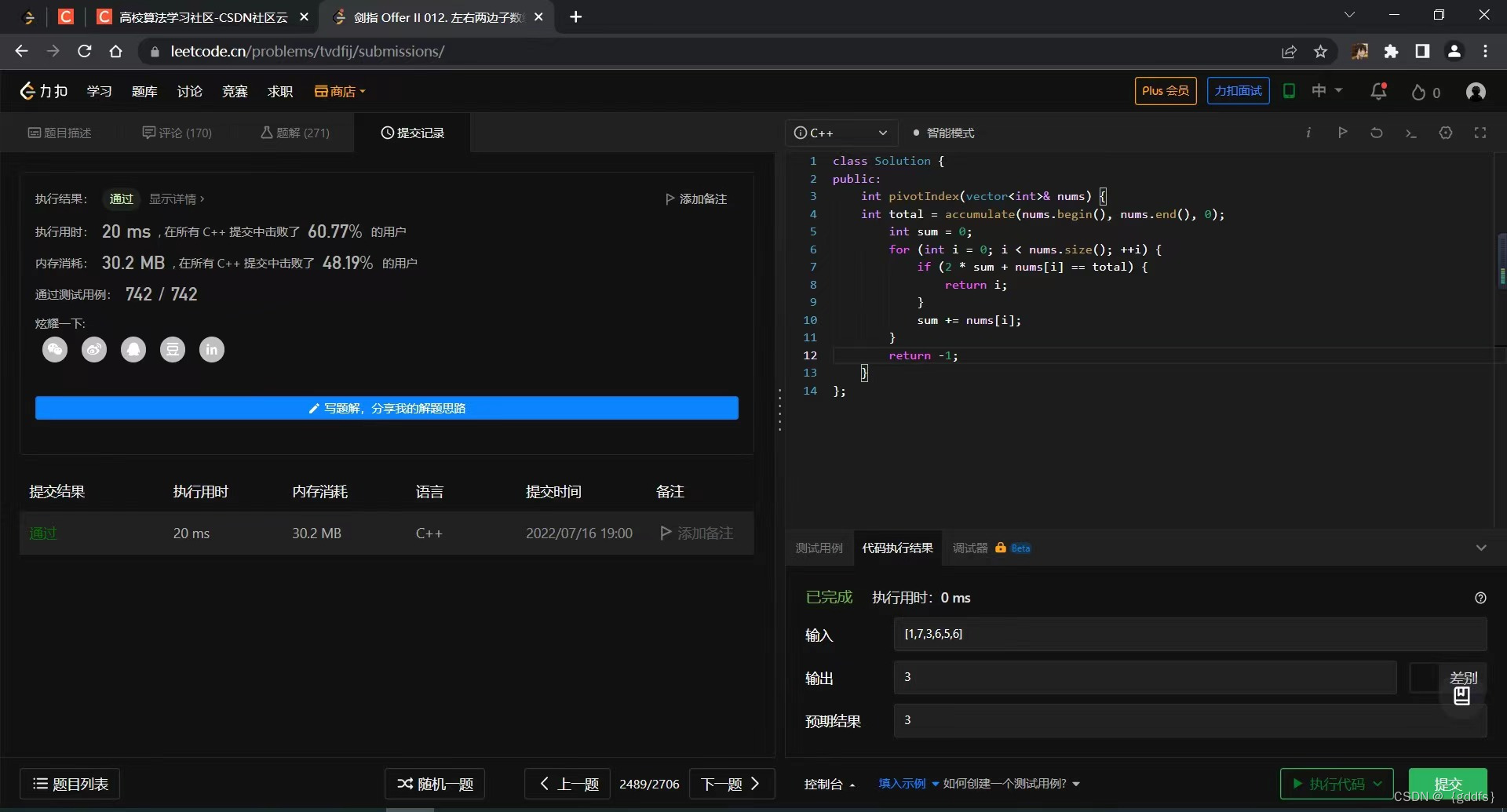Open 讨论 in navigation
1507x812 pixels.
[x=189, y=92]
